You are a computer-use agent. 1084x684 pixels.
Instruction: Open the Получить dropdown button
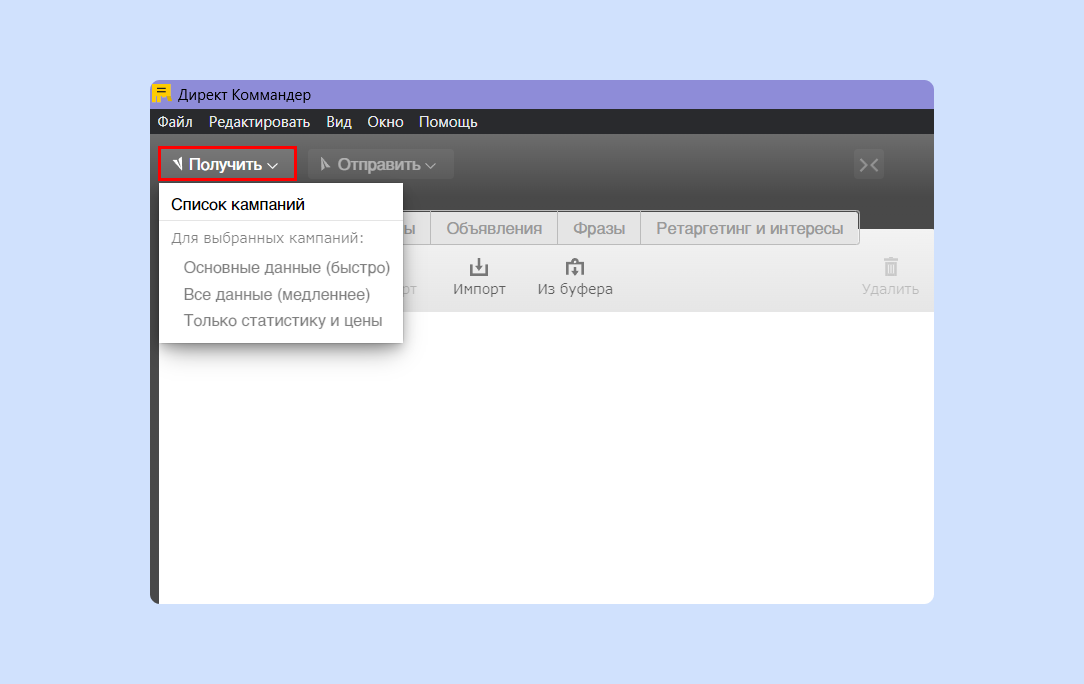coord(227,165)
